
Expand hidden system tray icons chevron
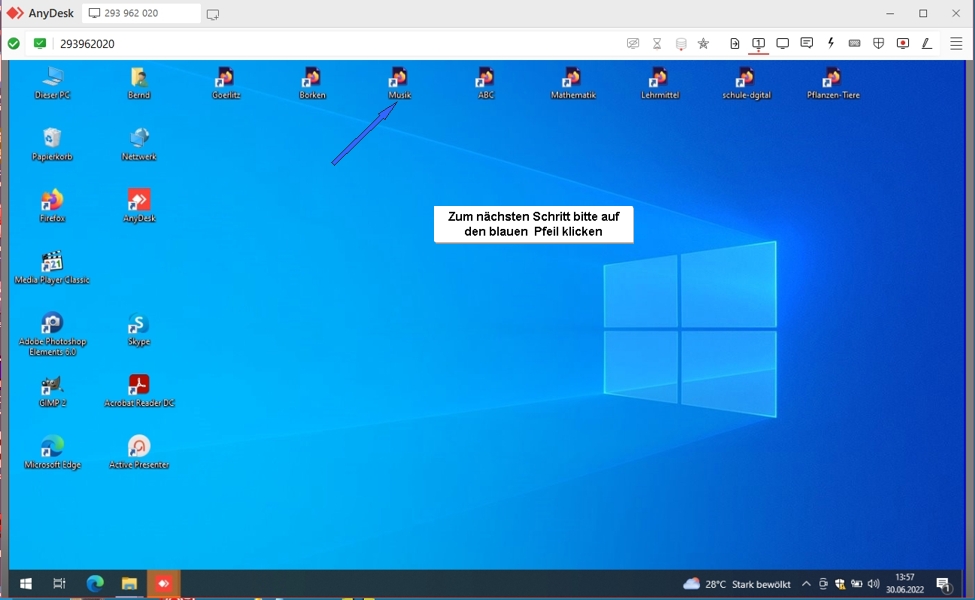tap(806, 584)
